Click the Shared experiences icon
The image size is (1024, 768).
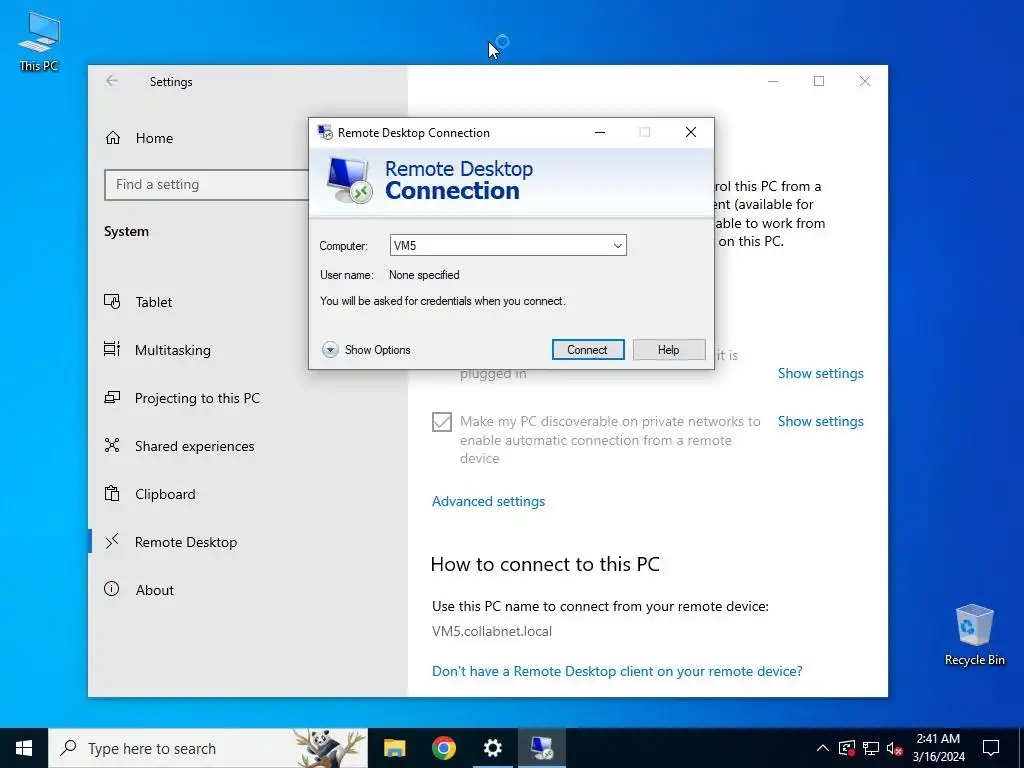coord(112,445)
